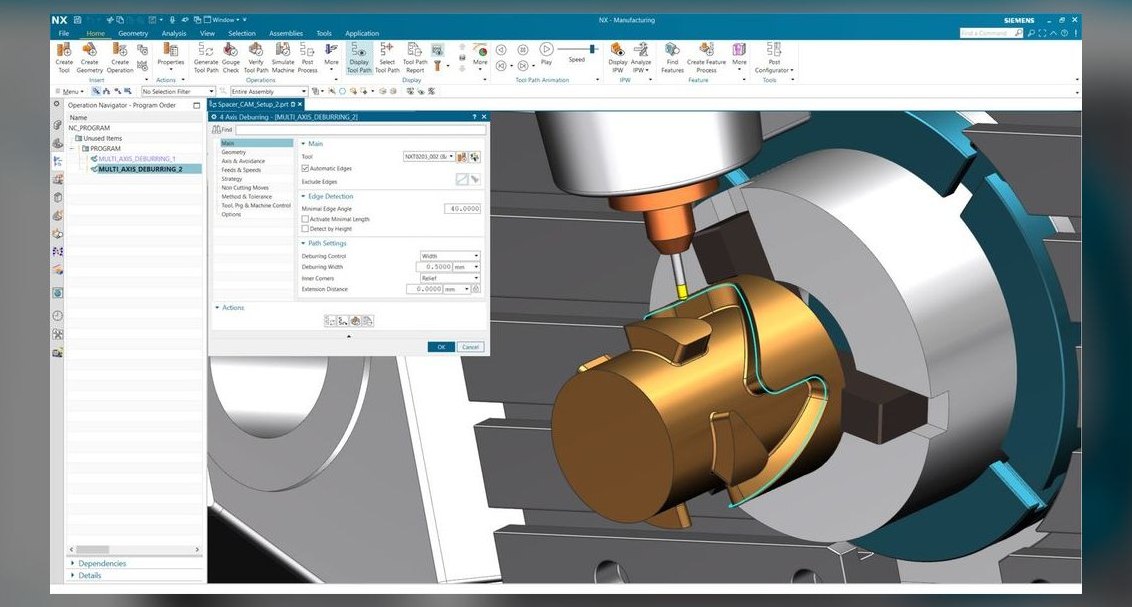Select Axis & Avoidance in dialog list
Viewport: 1132px width, 607px height.
click(243, 161)
